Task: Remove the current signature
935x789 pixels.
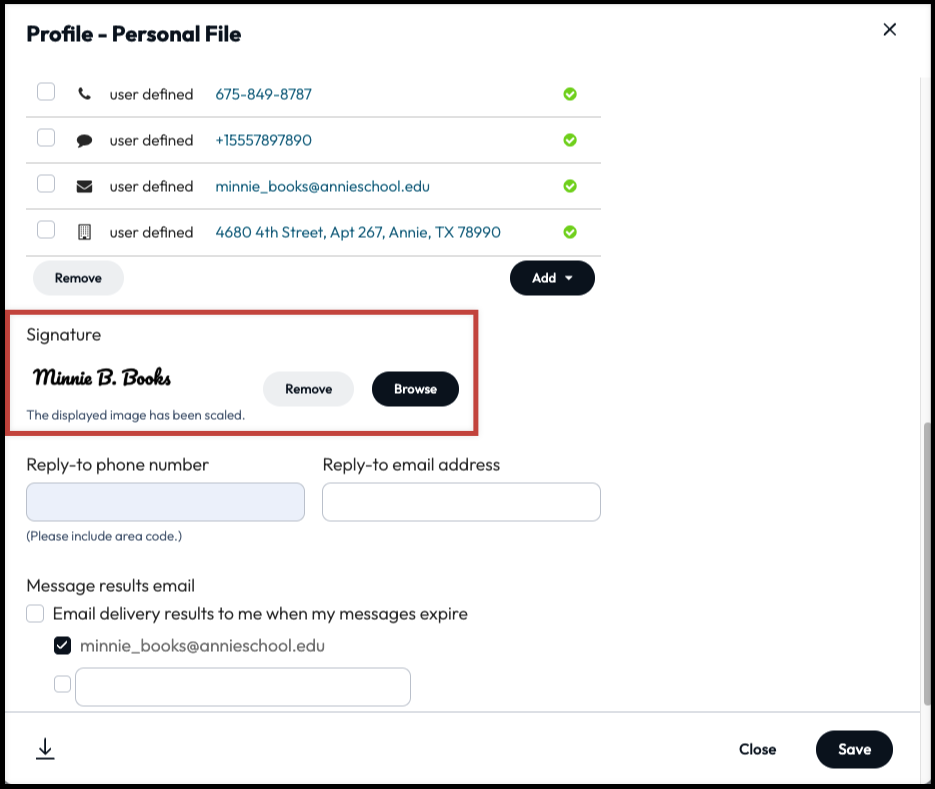Action: coord(308,389)
